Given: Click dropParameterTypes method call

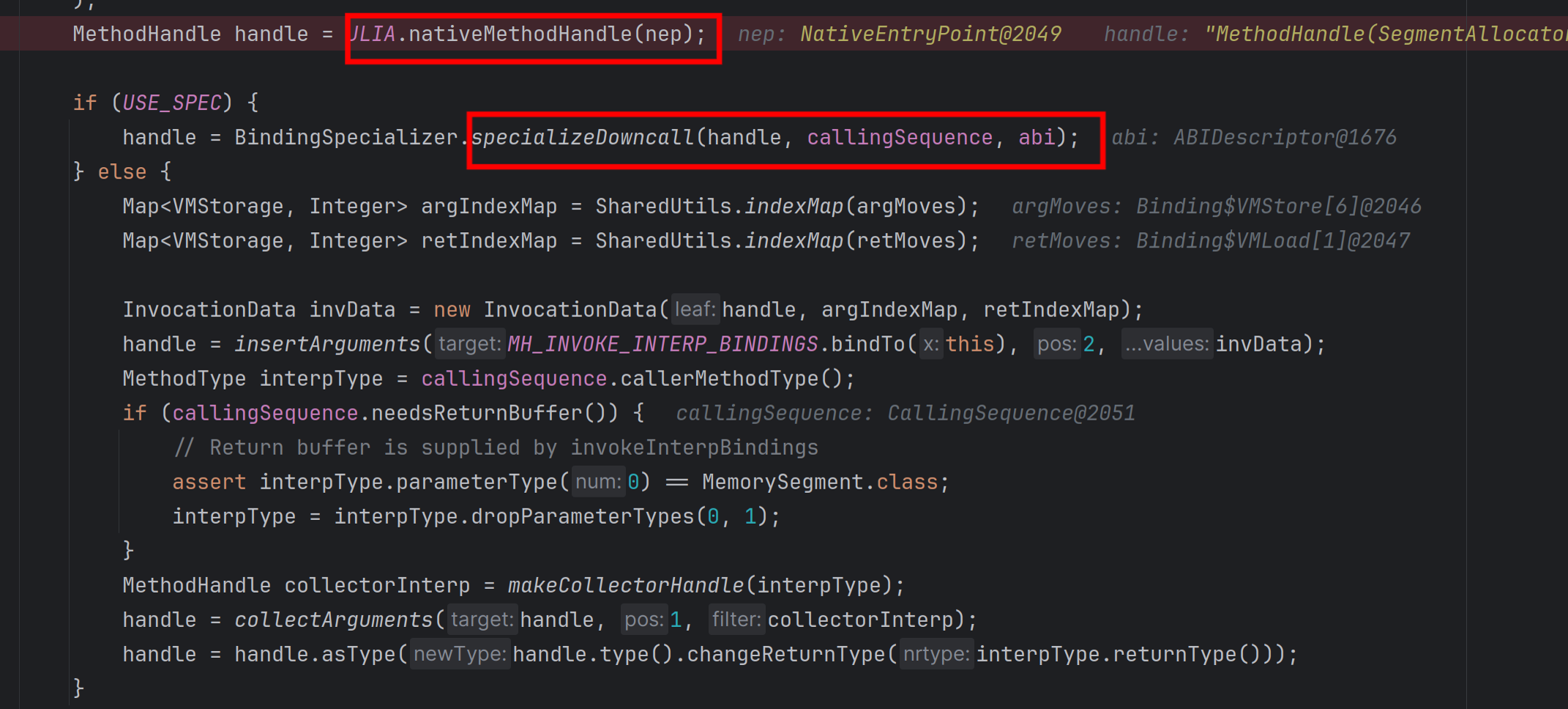Looking at the screenshot, I should (x=582, y=516).
